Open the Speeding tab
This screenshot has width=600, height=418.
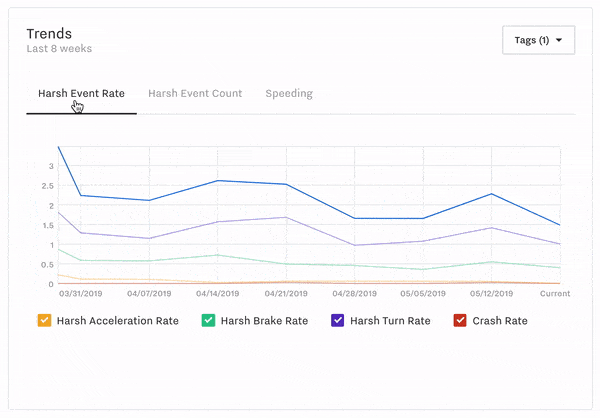pos(289,93)
